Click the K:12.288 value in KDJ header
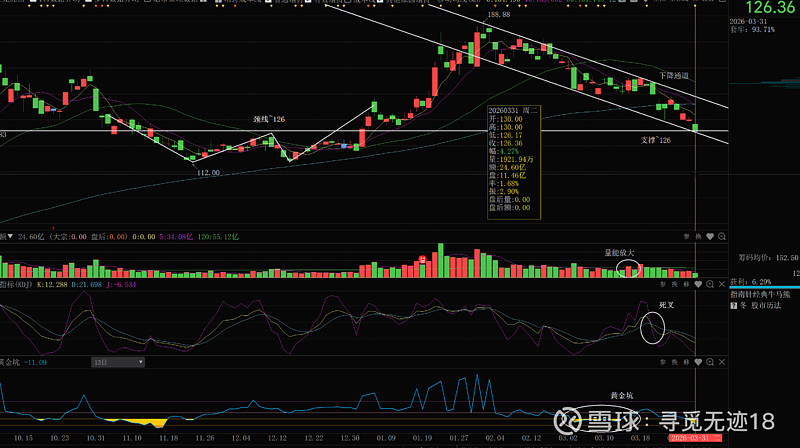 click(x=52, y=285)
